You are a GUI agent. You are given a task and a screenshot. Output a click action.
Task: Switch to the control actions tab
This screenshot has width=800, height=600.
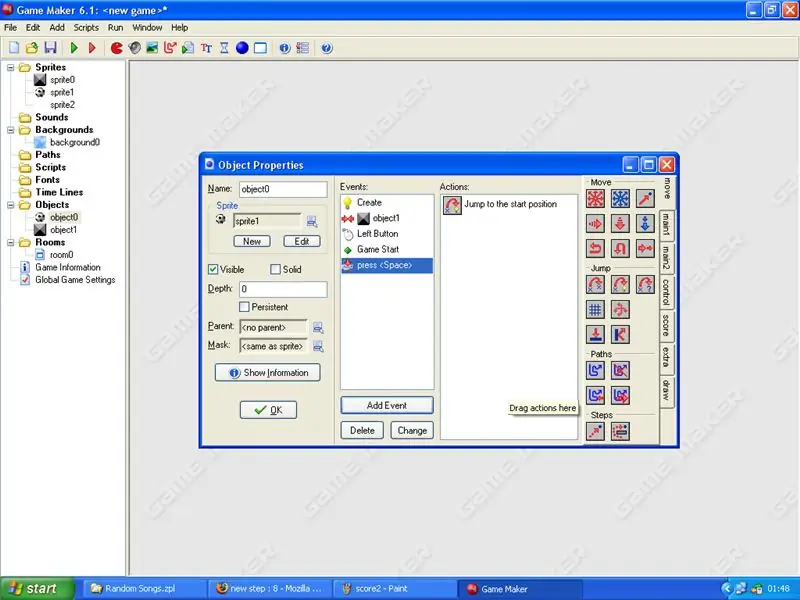666,292
